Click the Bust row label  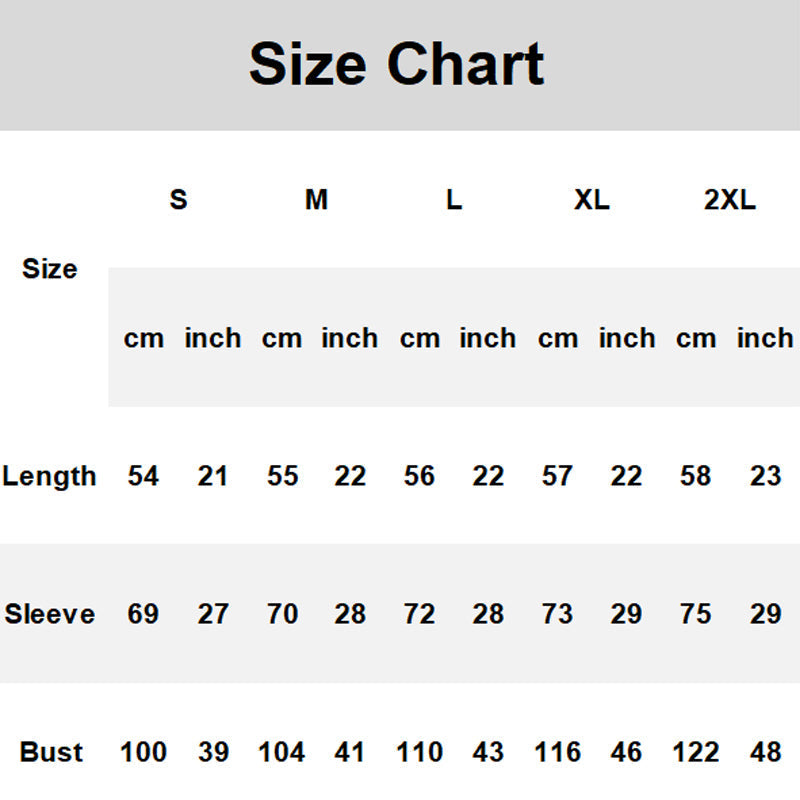click(51, 752)
